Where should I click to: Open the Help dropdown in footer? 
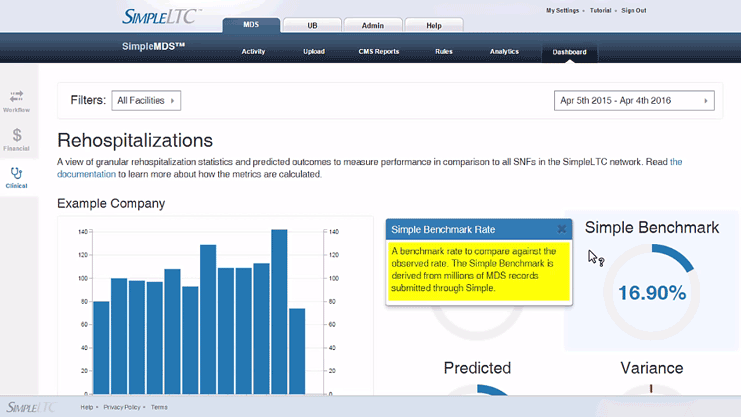click(89, 407)
